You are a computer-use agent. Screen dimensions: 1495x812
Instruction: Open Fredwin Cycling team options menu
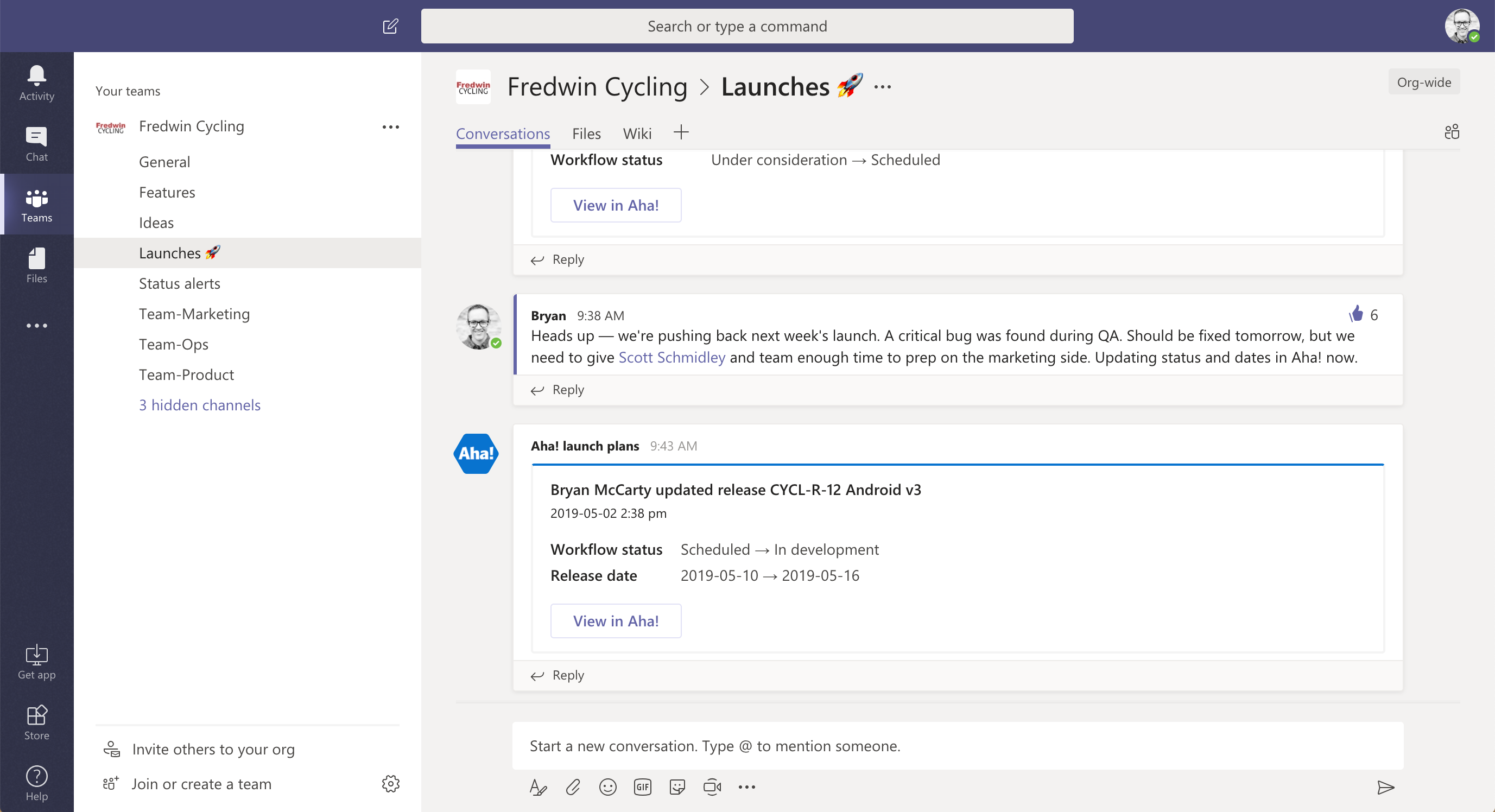[x=392, y=125]
